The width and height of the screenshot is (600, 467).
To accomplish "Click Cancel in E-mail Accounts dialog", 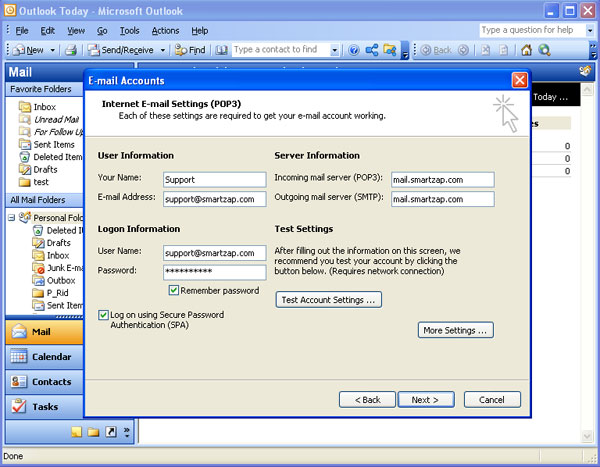I will (x=492, y=400).
